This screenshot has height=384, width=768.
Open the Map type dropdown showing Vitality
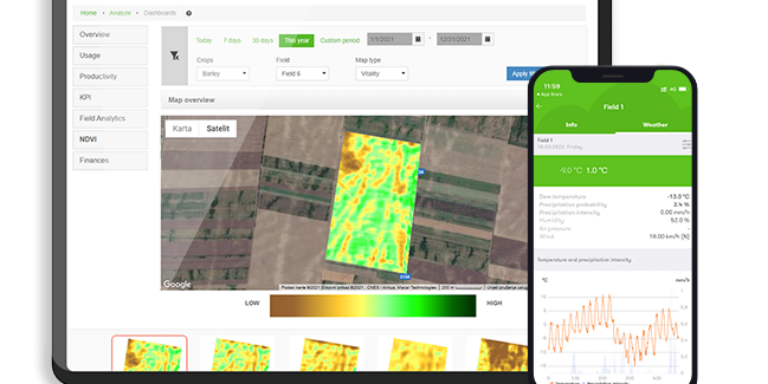(382, 74)
